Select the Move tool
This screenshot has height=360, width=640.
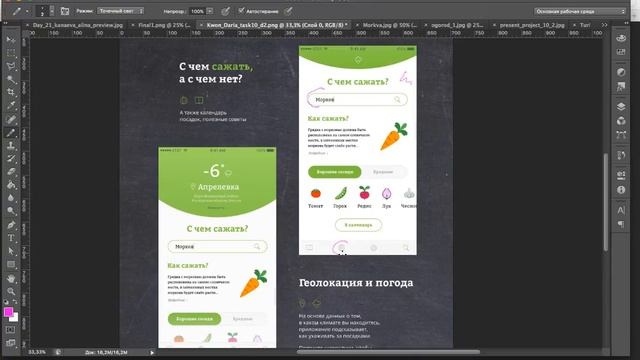point(11,40)
